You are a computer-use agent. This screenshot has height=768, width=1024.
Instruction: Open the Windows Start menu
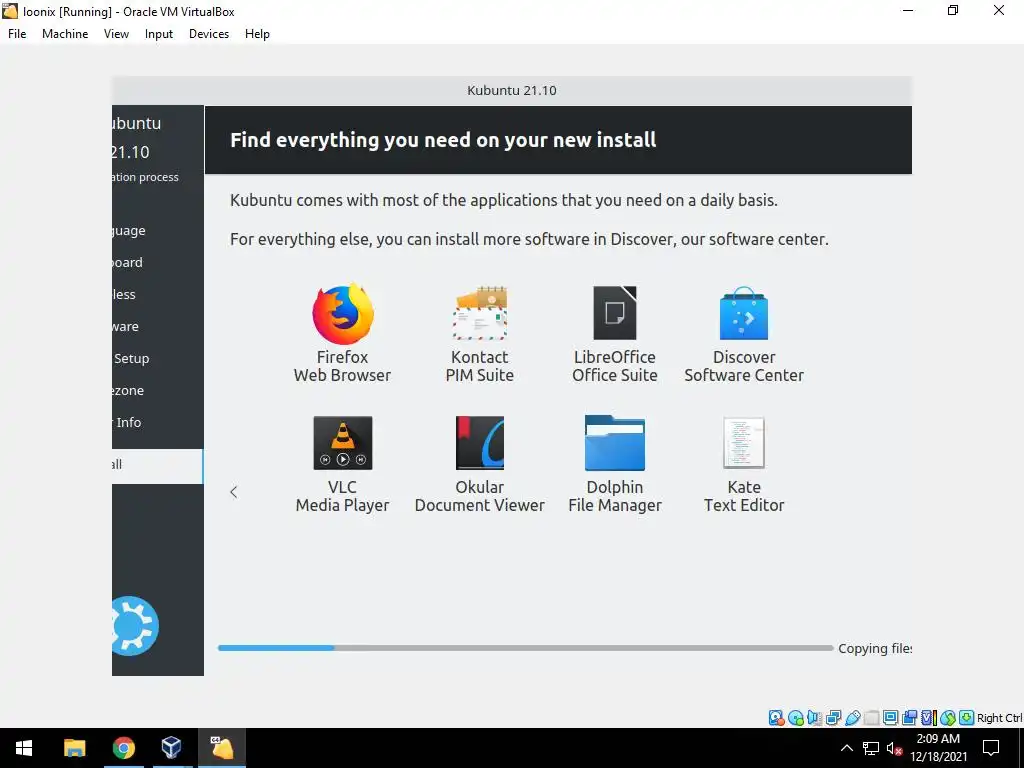click(24, 748)
